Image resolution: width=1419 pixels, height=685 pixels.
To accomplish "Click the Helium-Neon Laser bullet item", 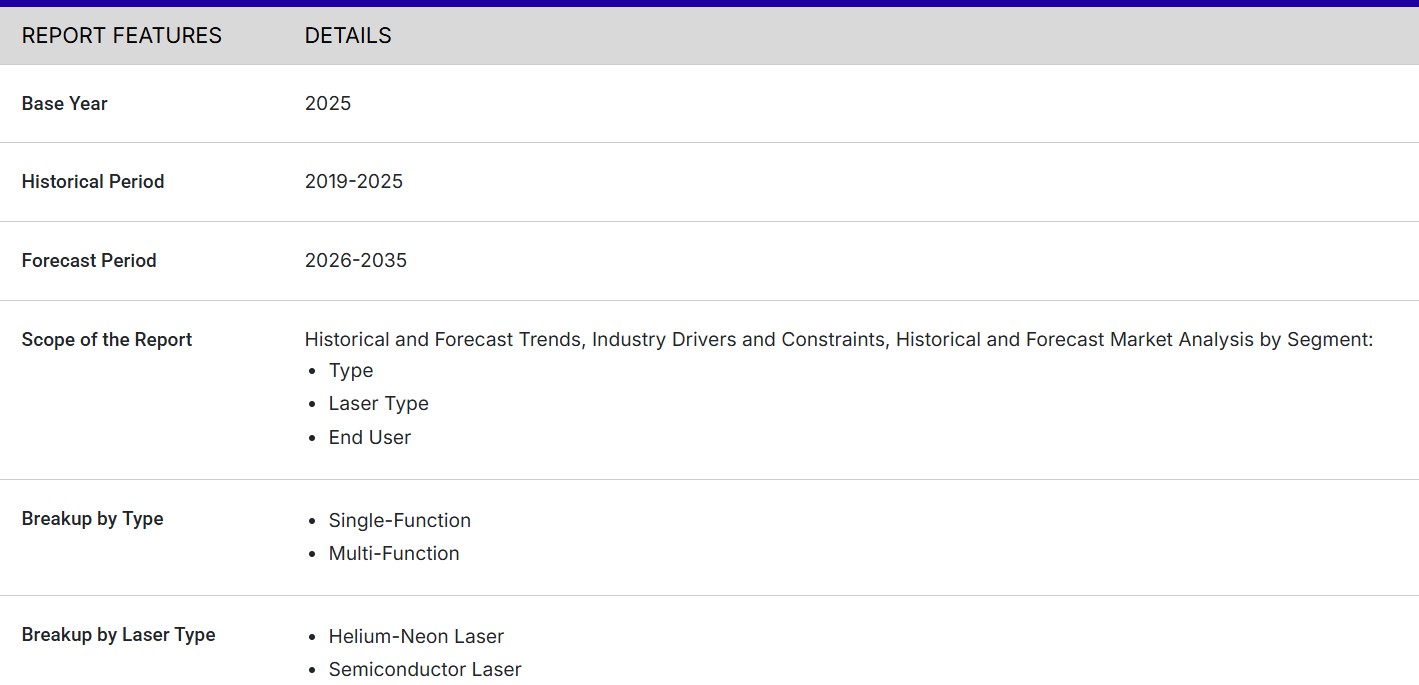I will [x=416, y=637].
